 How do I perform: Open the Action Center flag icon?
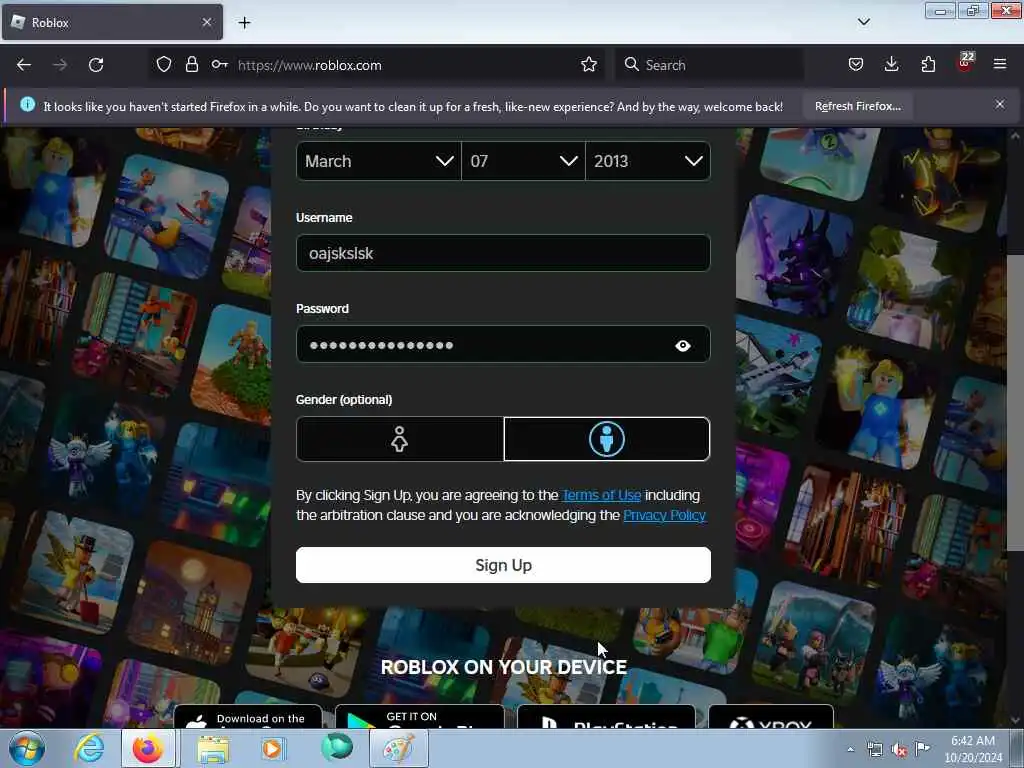click(922, 748)
